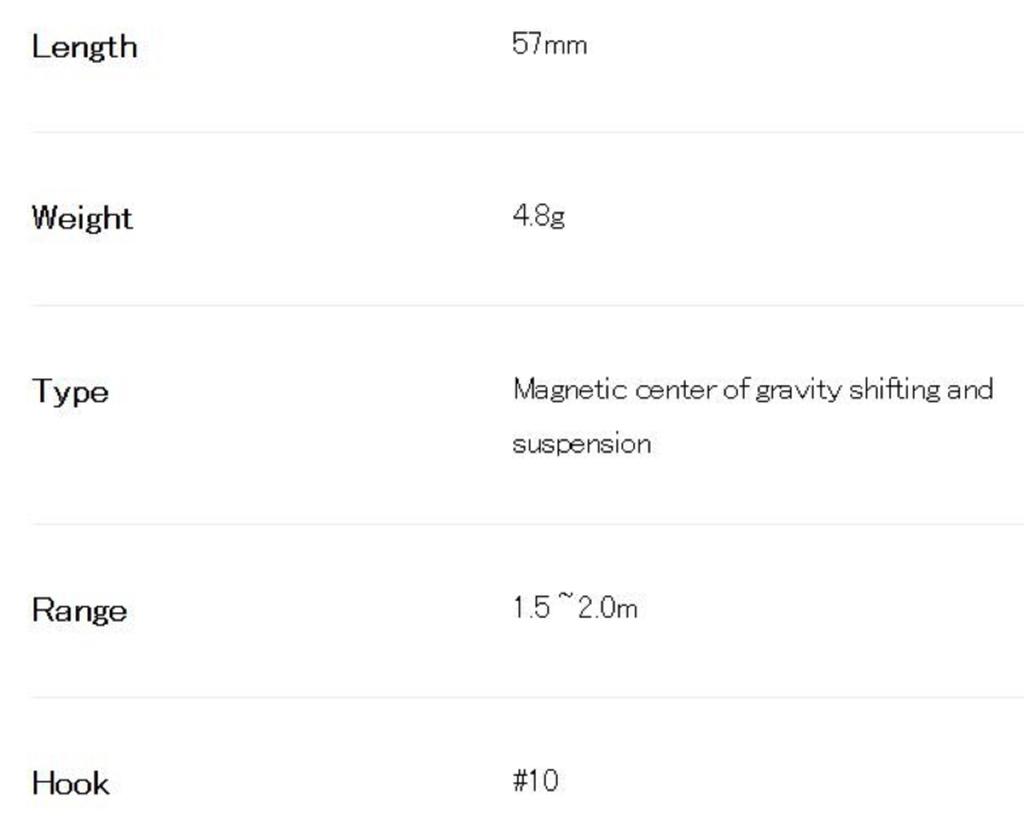1024x828 pixels.
Task: Select the word suspension on second line
Action: pyautogui.click(x=581, y=444)
